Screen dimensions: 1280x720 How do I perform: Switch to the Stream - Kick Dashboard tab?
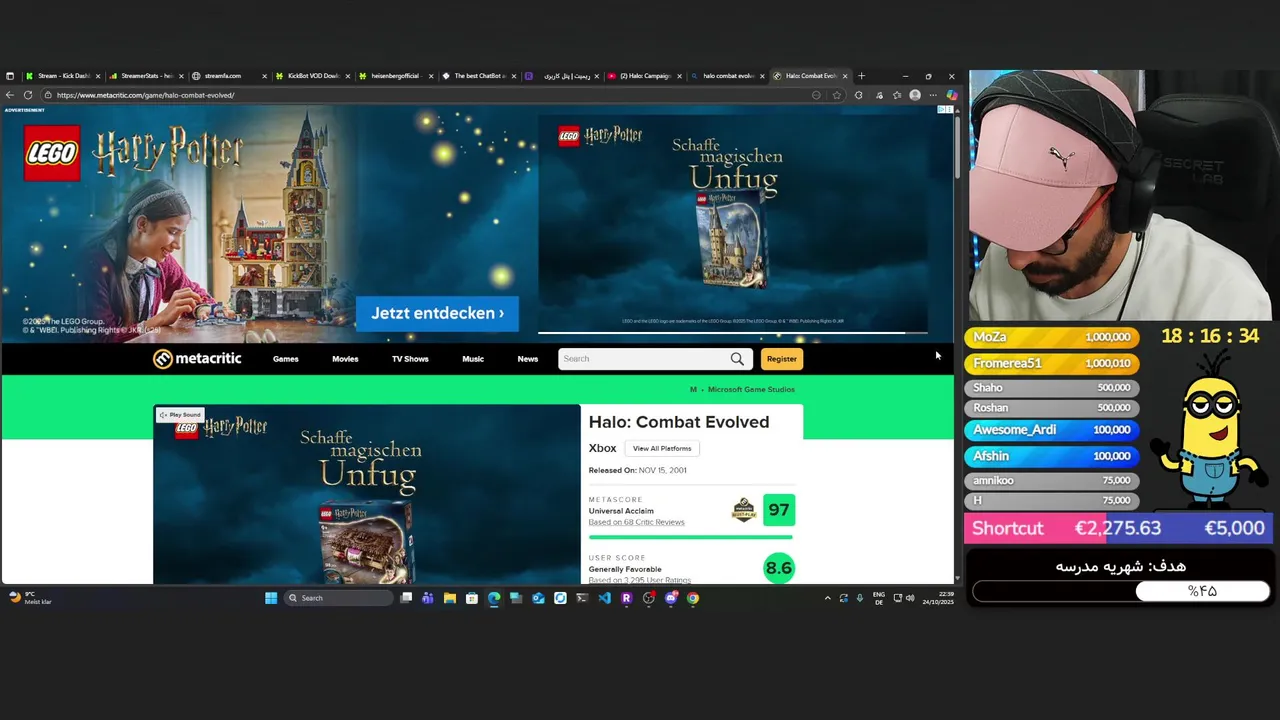[63, 76]
